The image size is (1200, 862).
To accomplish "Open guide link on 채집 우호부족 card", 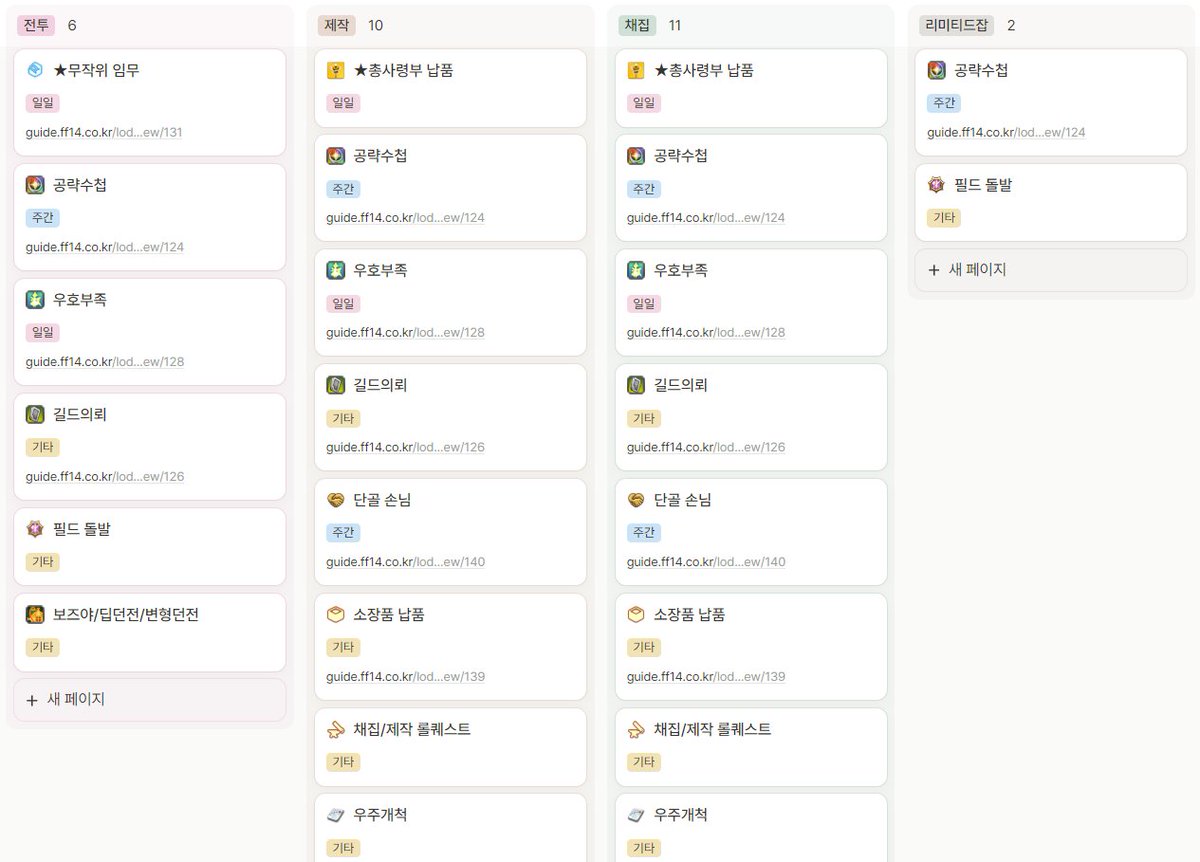I will (706, 333).
